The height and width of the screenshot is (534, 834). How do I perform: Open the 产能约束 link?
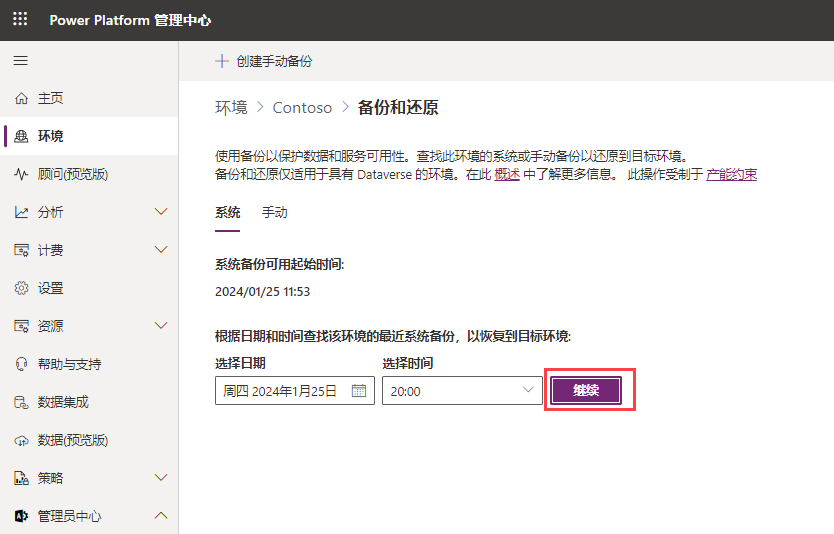tap(731, 174)
